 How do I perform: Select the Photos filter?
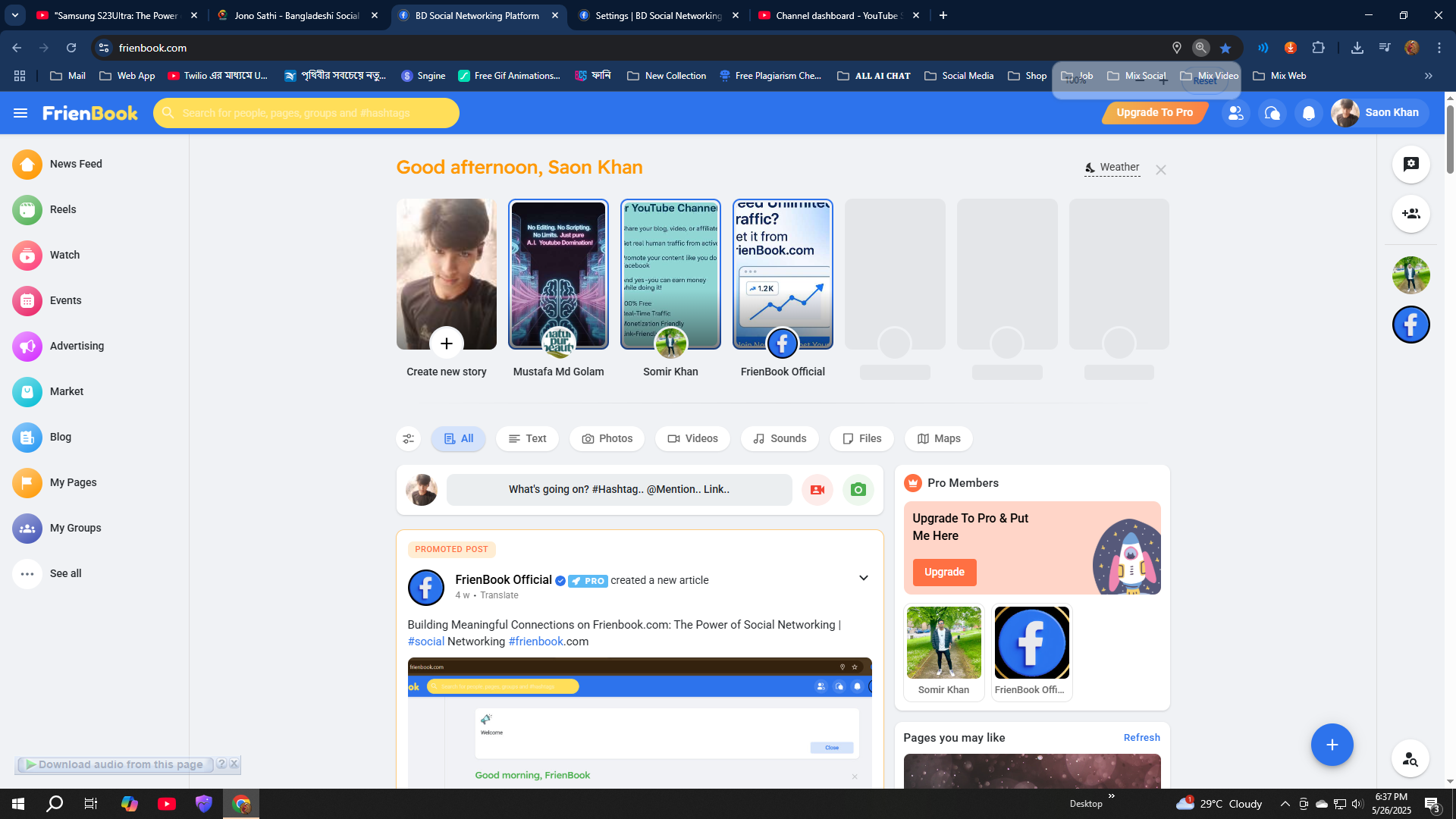pyautogui.click(x=607, y=438)
